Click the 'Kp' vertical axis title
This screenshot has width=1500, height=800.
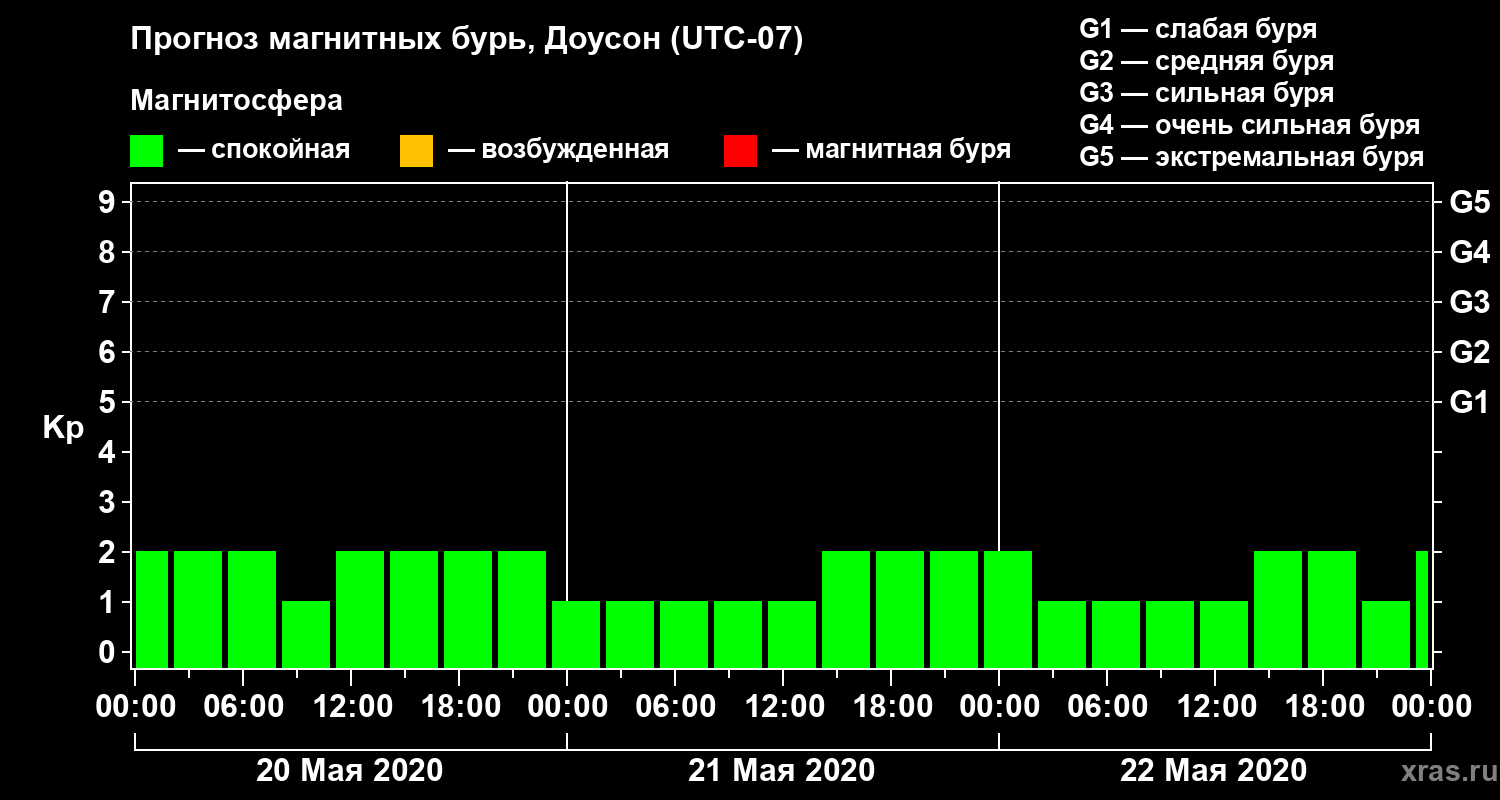coord(63,428)
